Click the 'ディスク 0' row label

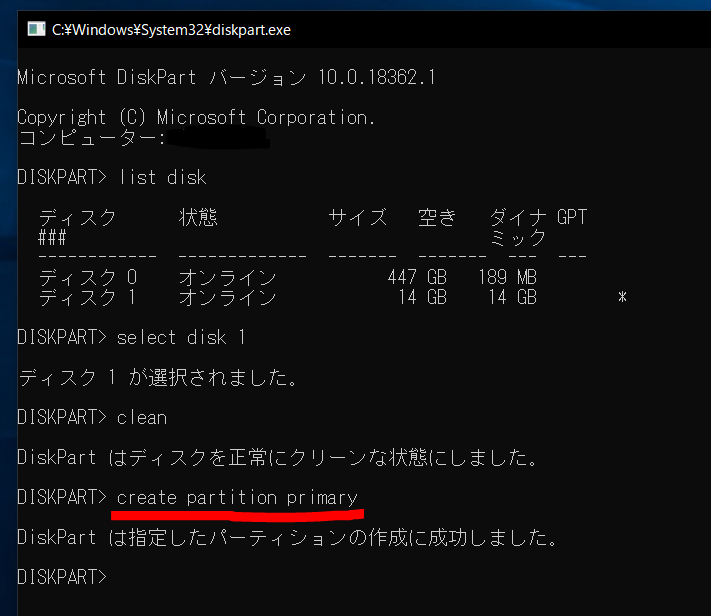86,277
